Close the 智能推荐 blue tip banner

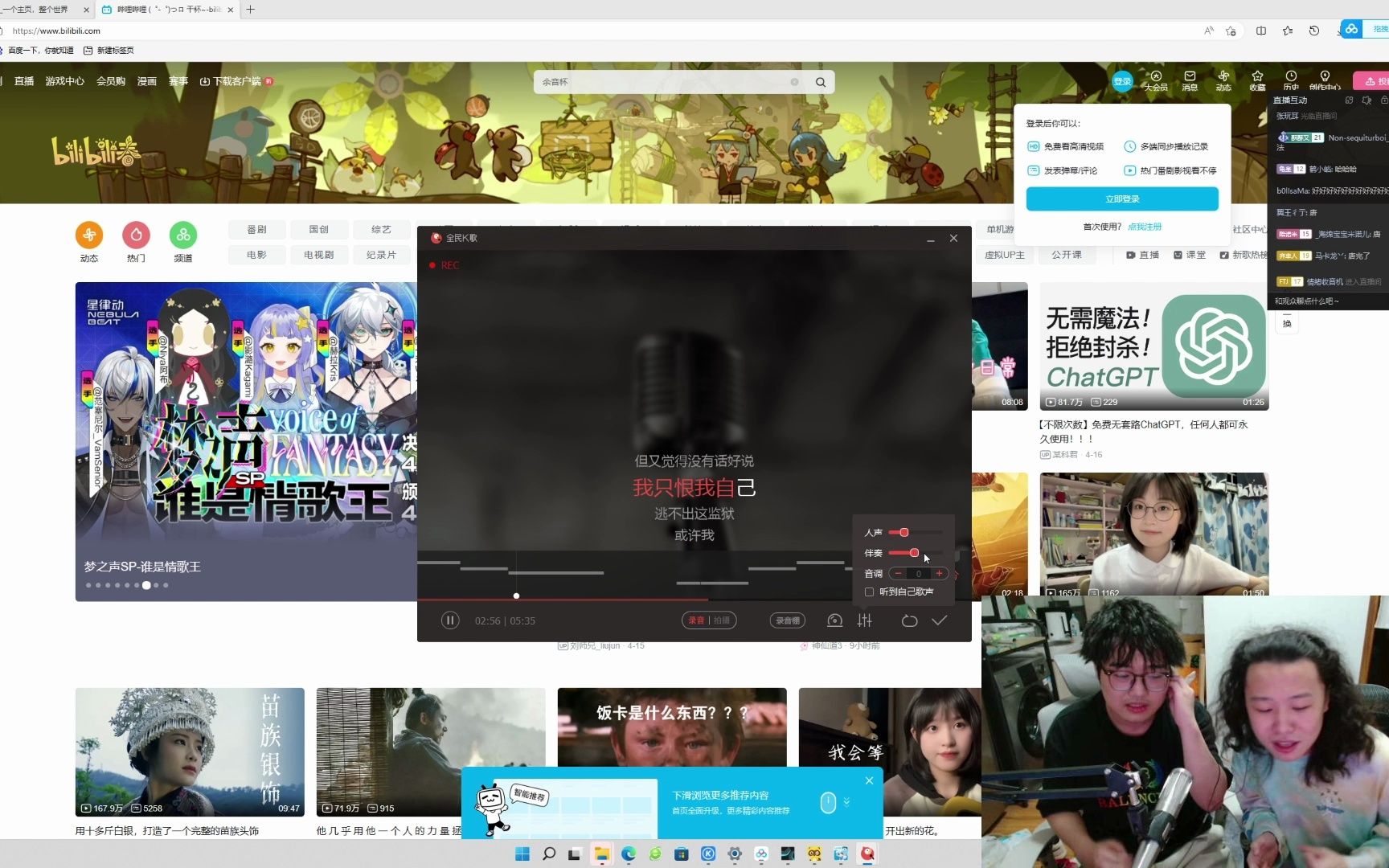click(x=869, y=780)
